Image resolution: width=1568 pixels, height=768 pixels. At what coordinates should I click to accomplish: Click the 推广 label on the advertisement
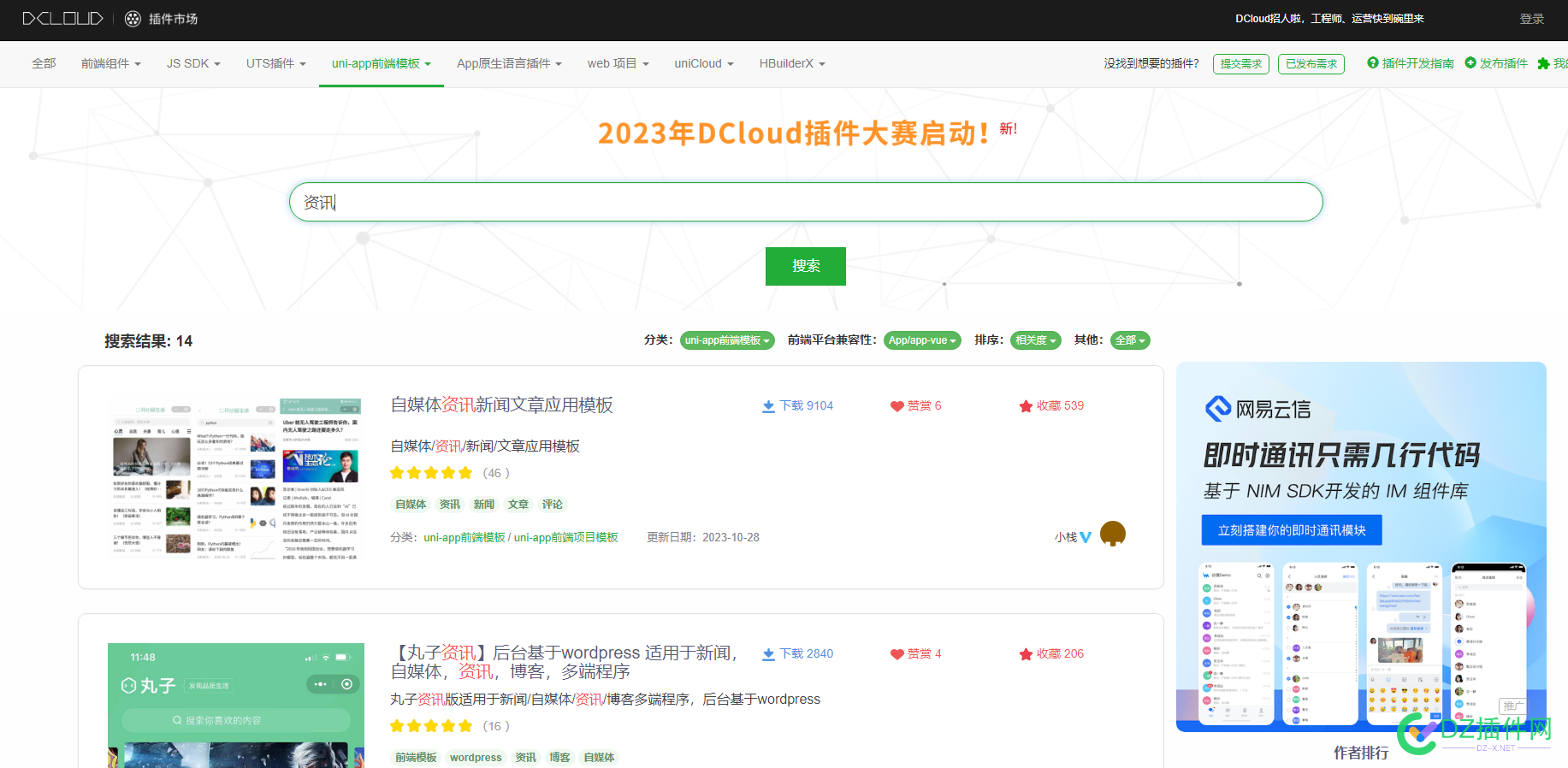[1512, 706]
